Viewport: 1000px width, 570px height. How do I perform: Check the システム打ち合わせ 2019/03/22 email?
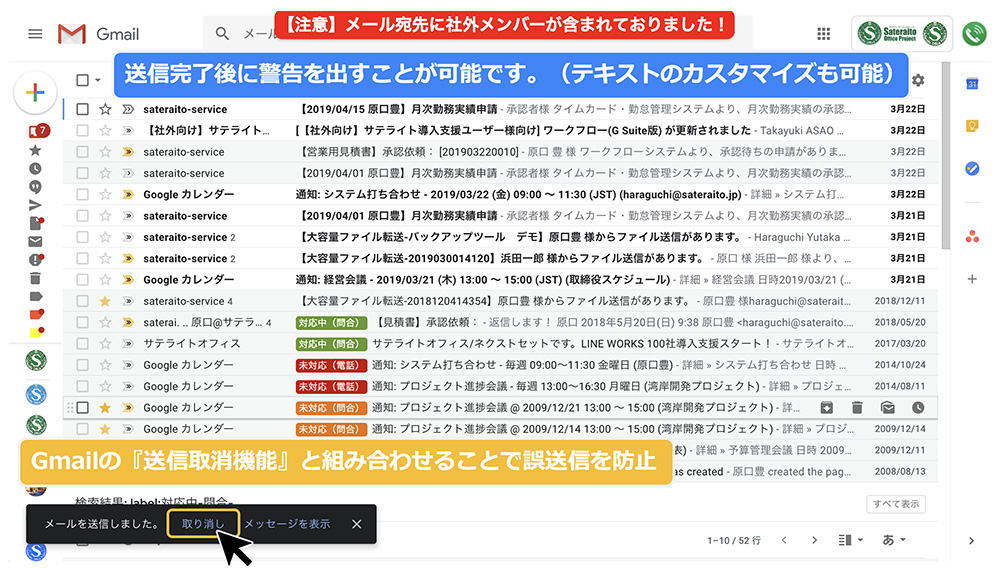(82, 194)
